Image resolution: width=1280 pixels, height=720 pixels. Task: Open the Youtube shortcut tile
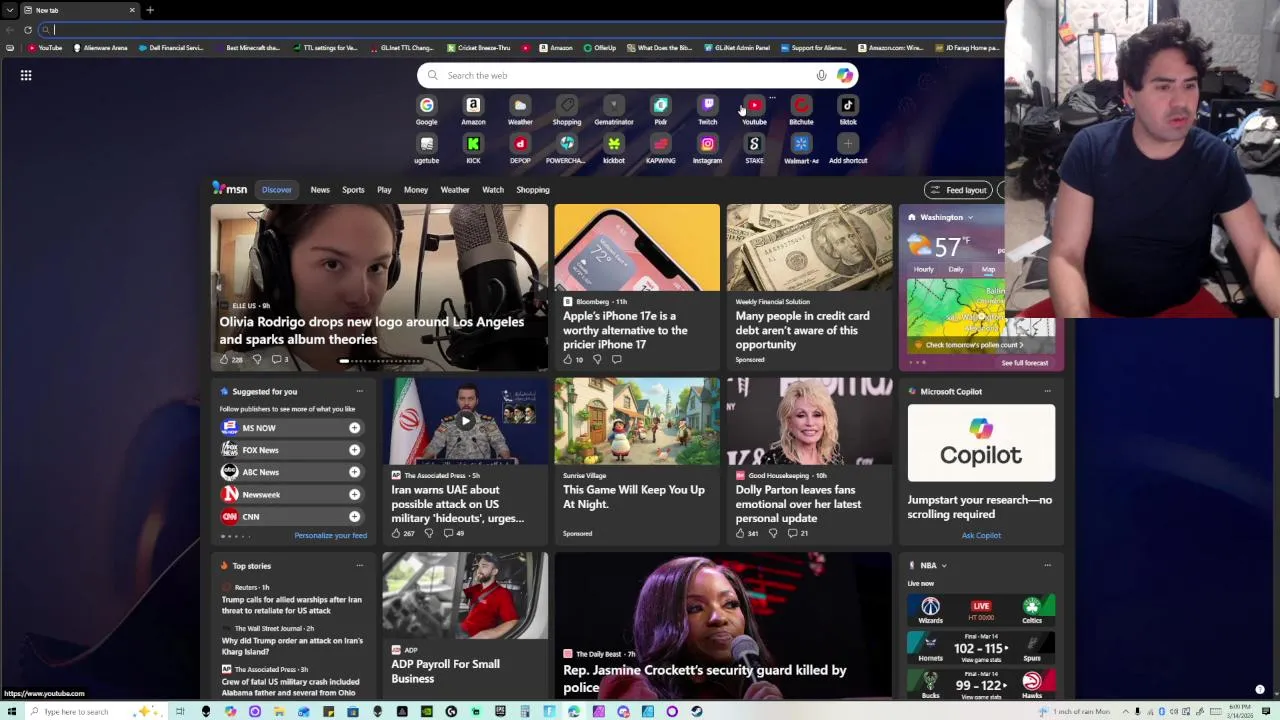(x=754, y=110)
